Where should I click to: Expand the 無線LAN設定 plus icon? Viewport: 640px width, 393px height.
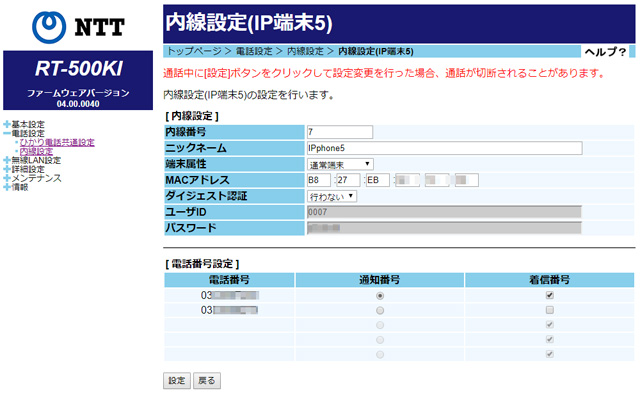(x=7, y=160)
